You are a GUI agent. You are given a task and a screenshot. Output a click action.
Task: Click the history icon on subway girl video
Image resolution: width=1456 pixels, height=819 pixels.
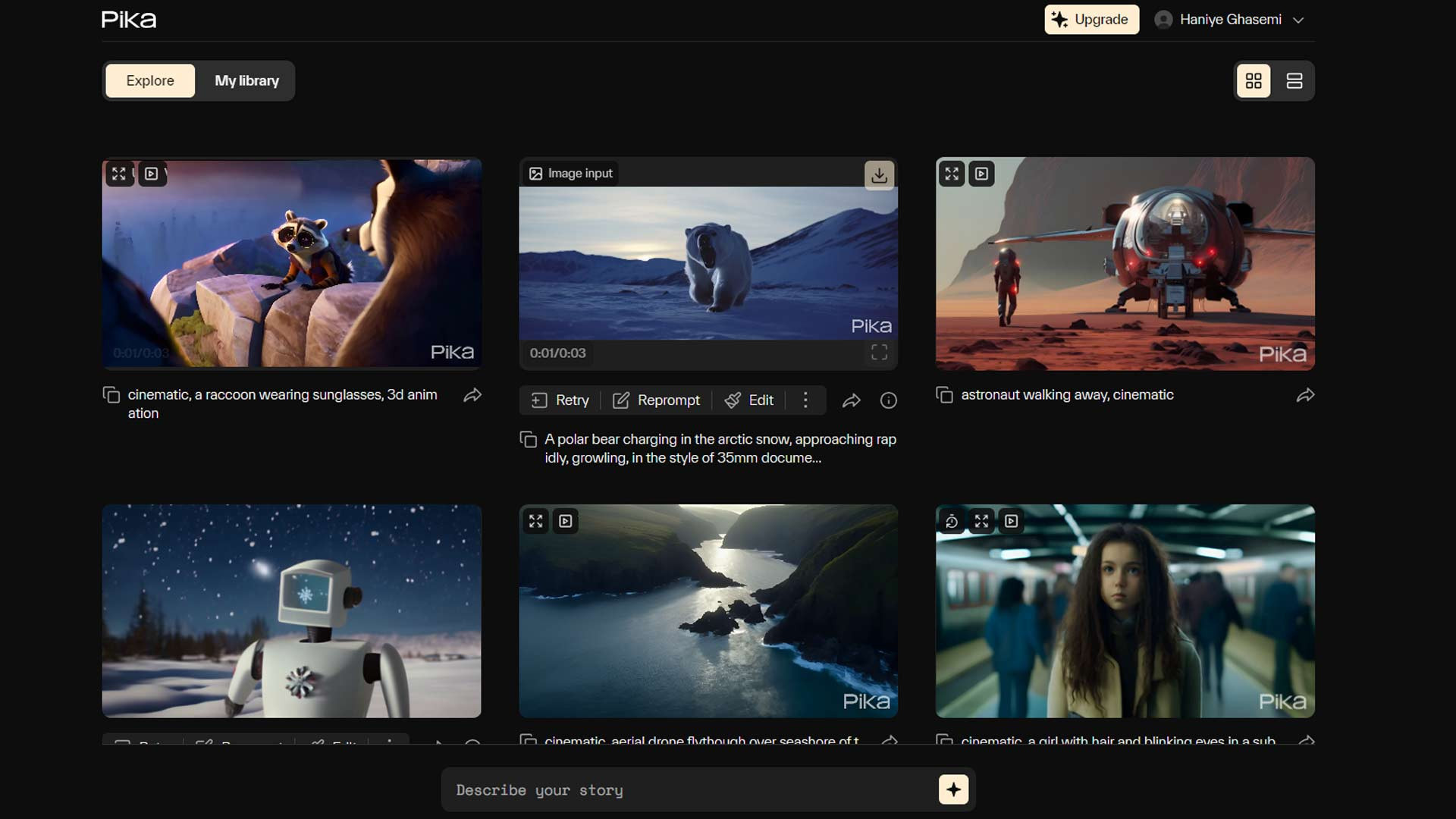click(952, 521)
